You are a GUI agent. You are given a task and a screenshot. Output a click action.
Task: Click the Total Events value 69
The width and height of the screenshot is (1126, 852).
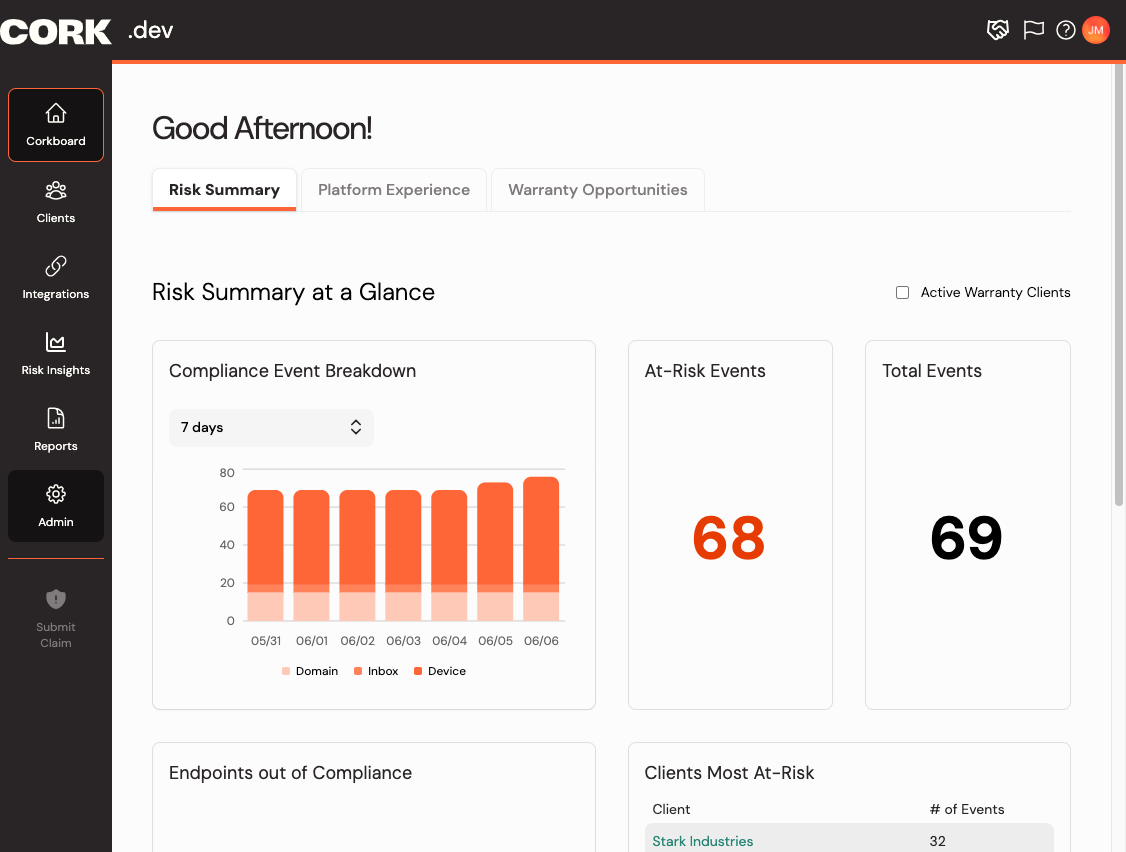(x=967, y=537)
